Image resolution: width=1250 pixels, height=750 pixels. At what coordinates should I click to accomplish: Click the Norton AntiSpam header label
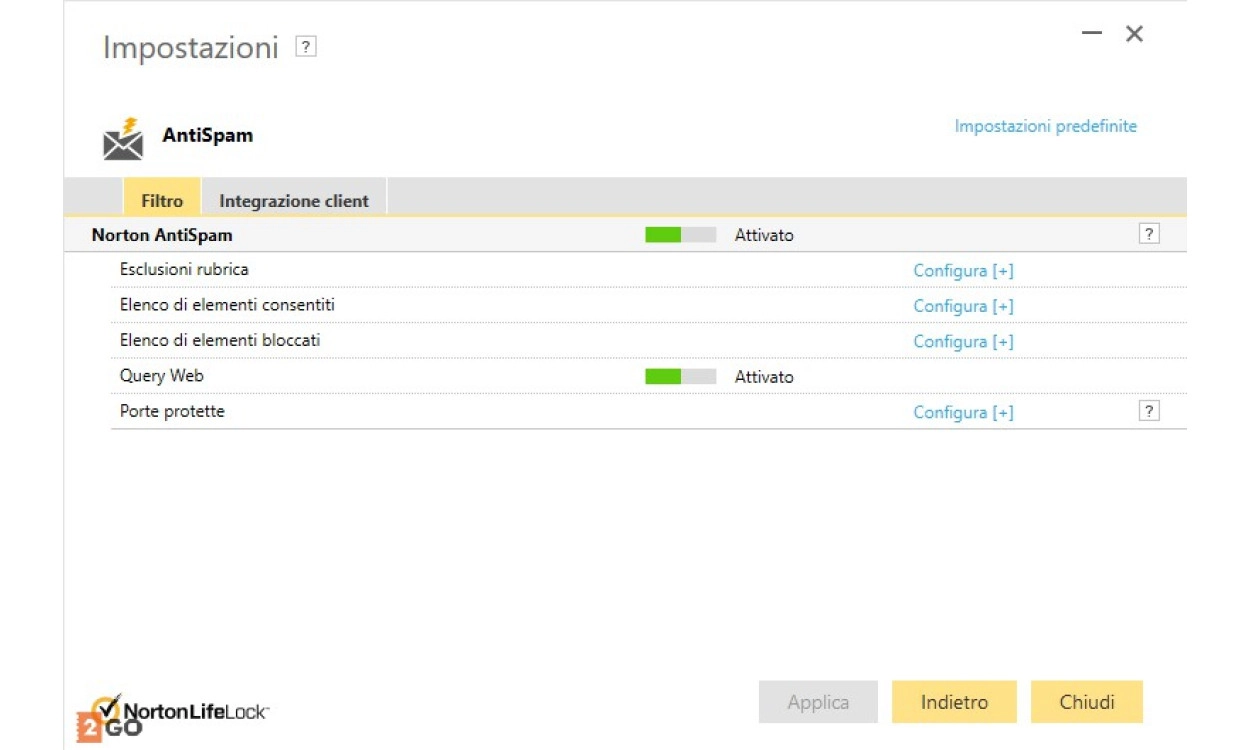point(162,235)
